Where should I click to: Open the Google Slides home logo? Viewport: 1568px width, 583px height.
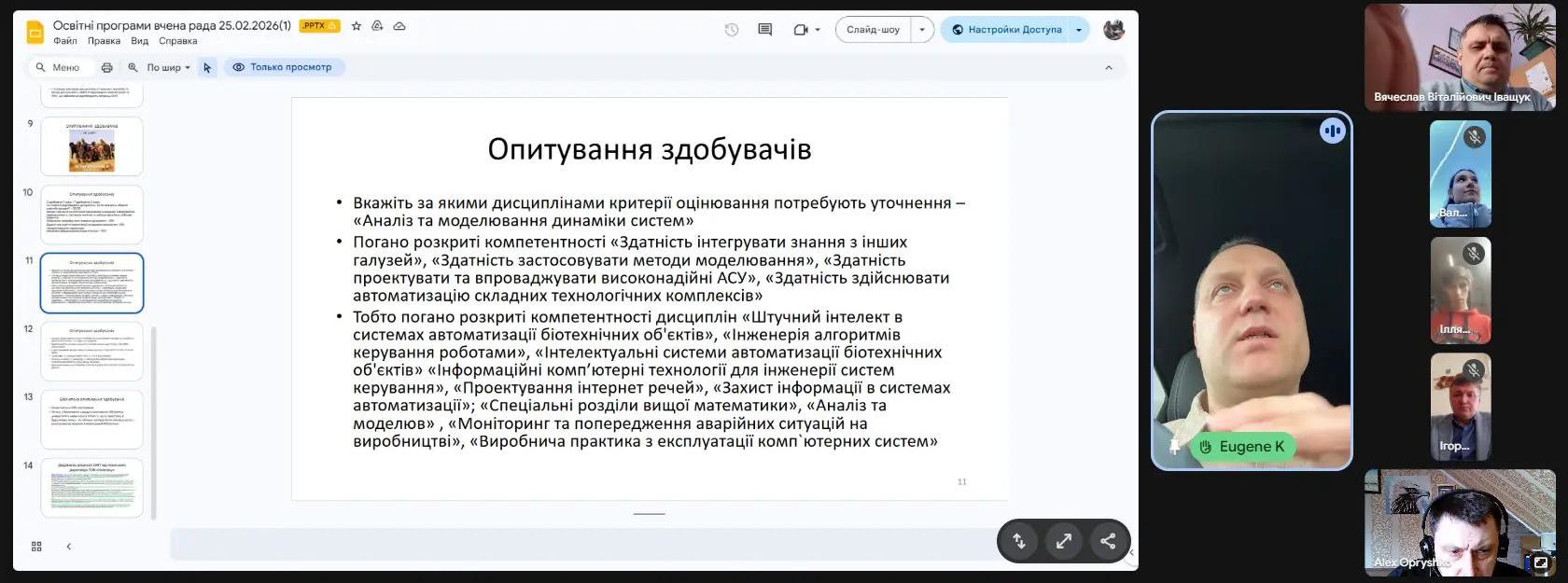[35, 32]
